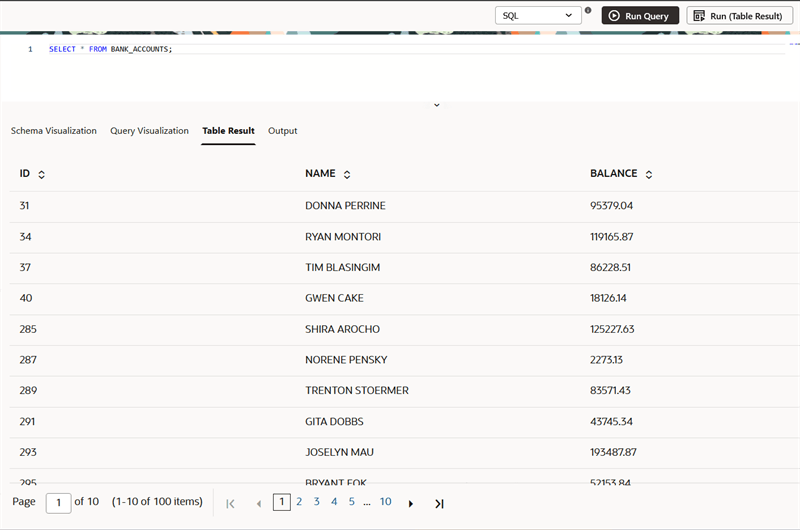Click ID cell 285
The height and width of the screenshot is (530, 800).
28,329
